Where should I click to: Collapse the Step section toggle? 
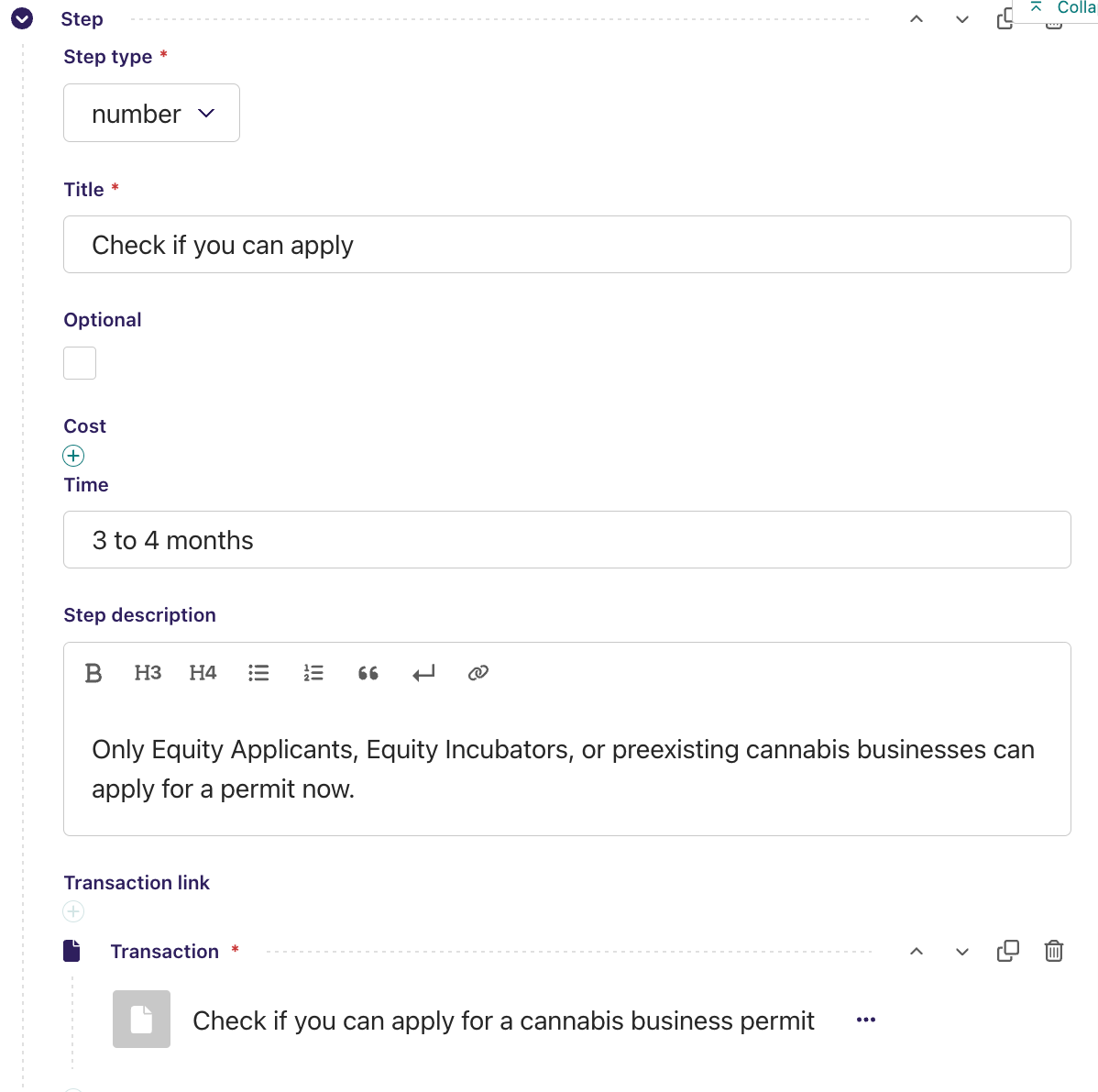(22, 18)
